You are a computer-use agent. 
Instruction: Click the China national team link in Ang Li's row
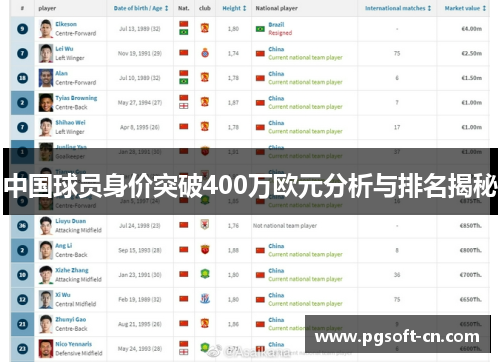276,246
